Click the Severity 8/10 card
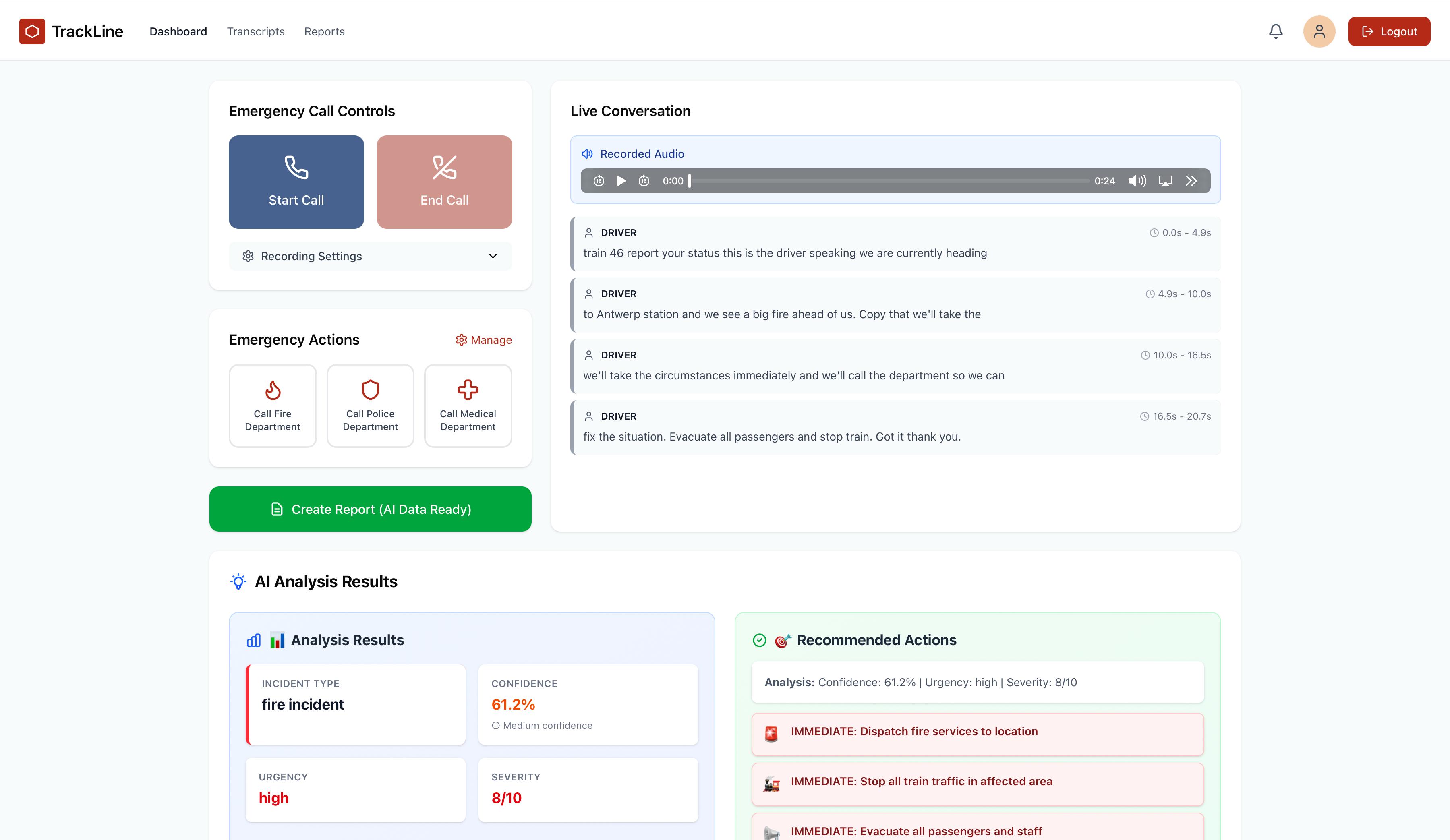 click(x=588, y=790)
